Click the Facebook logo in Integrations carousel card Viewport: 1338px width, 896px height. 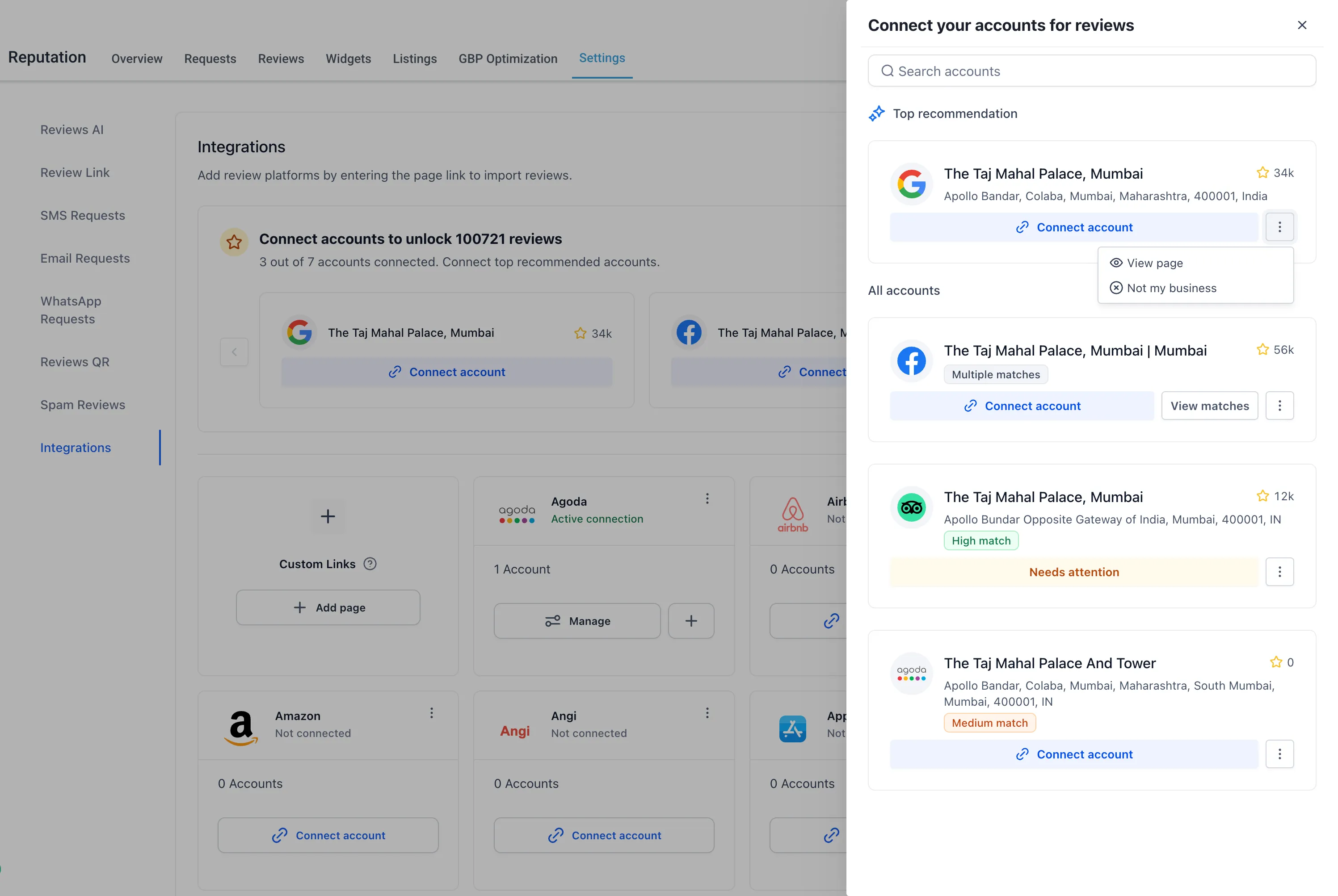[689, 332]
